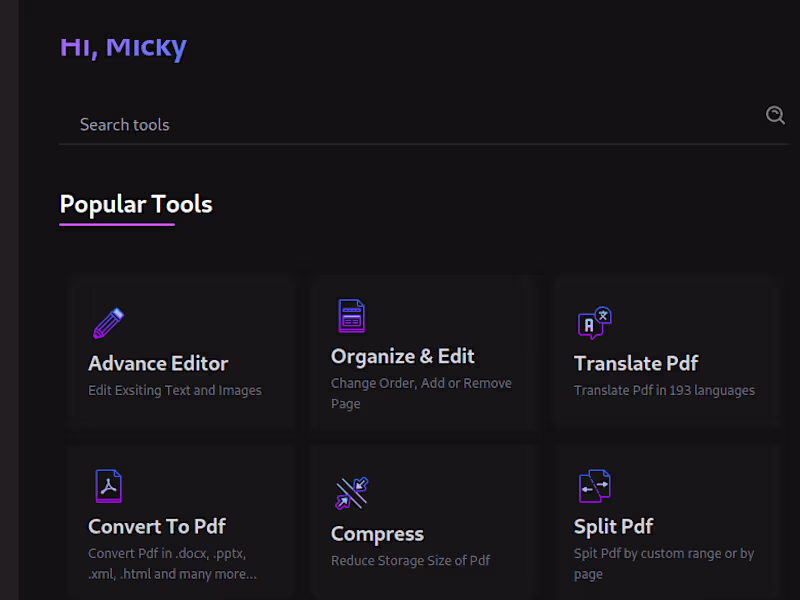Launch the Compress tool title
The width and height of the screenshot is (800, 600).
377,534
